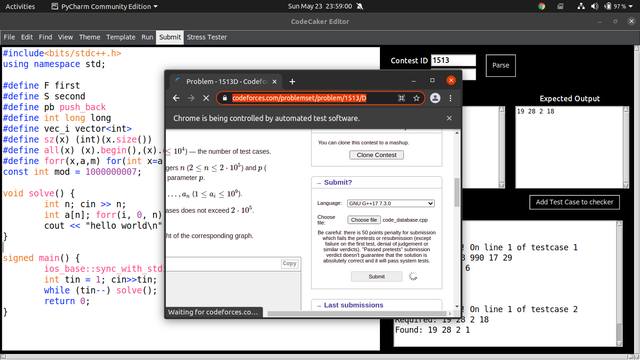640x360 pixels.
Task: Click the Add Test Case to checker button
Action: [574, 202]
